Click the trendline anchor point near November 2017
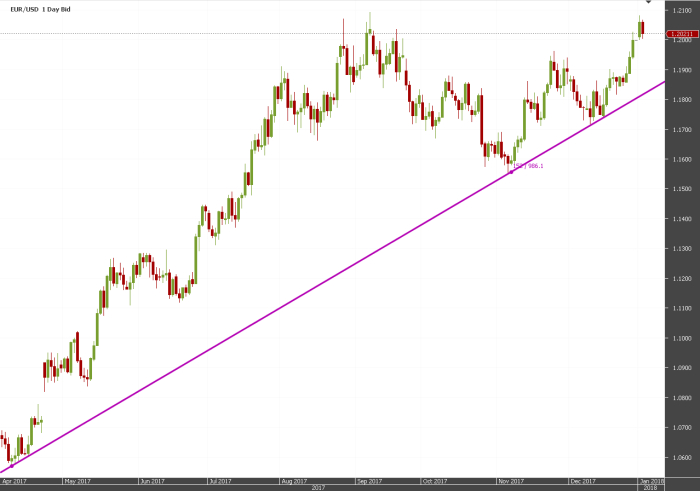The width and height of the screenshot is (700, 491). tap(511, 172)
